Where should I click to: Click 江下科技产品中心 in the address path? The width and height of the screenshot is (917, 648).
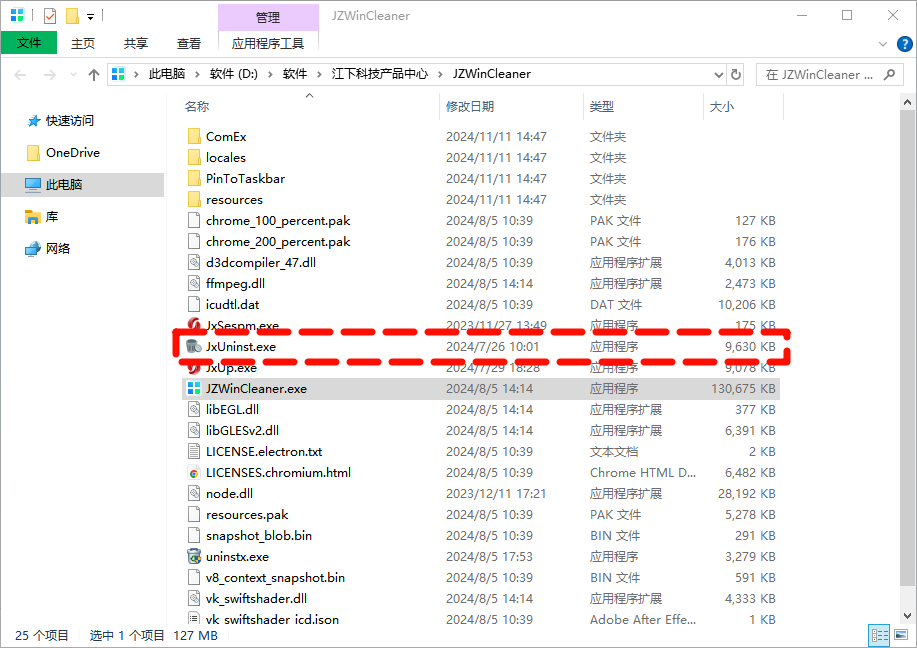point(379,74)
